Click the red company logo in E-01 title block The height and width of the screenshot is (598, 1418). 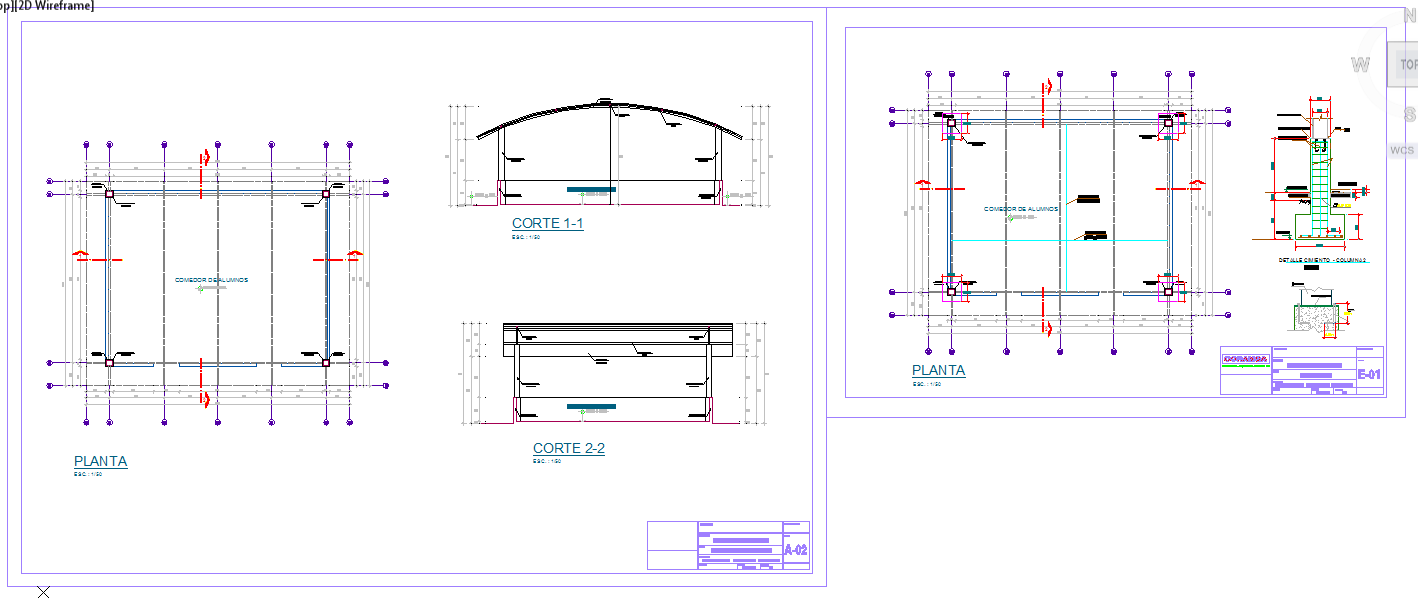click(x=1245, y=359)
